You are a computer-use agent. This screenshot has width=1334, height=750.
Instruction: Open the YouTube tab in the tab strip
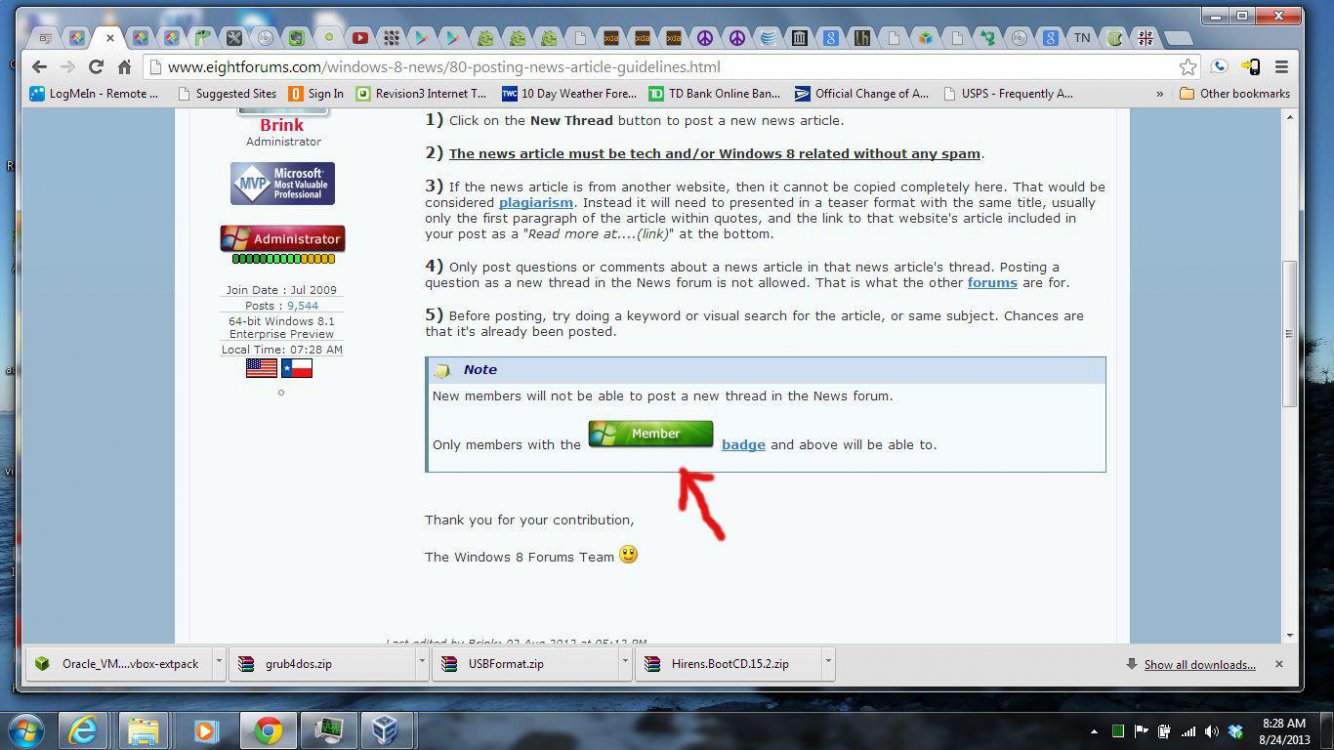pos(360,38)
